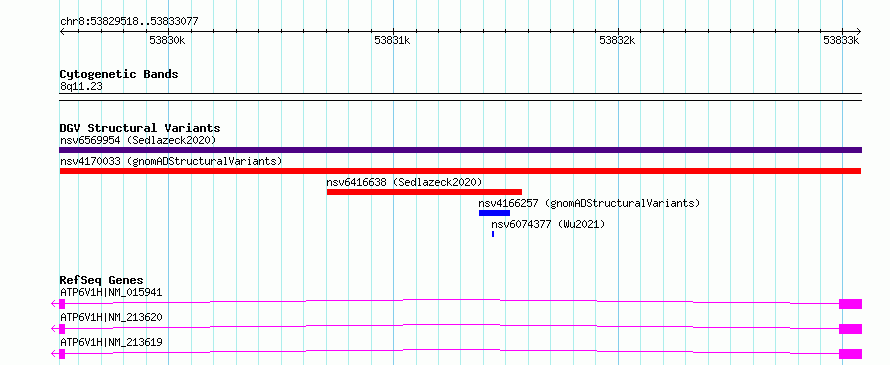Click the left arrow of the ruler

[62, 31]
